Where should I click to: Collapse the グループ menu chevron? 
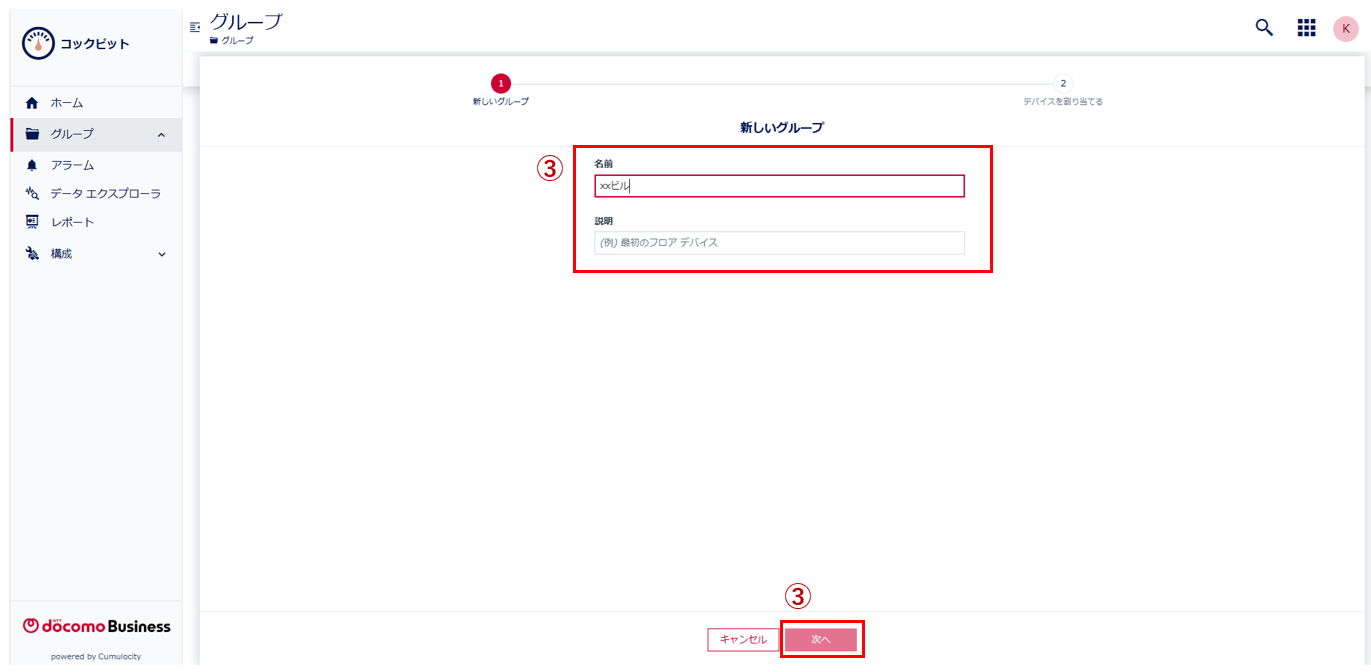(162, 135)
